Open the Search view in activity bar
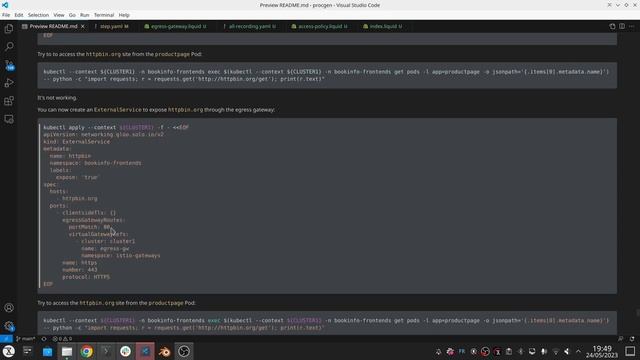Viewport: 640px width, 360px height. (9, 47)
